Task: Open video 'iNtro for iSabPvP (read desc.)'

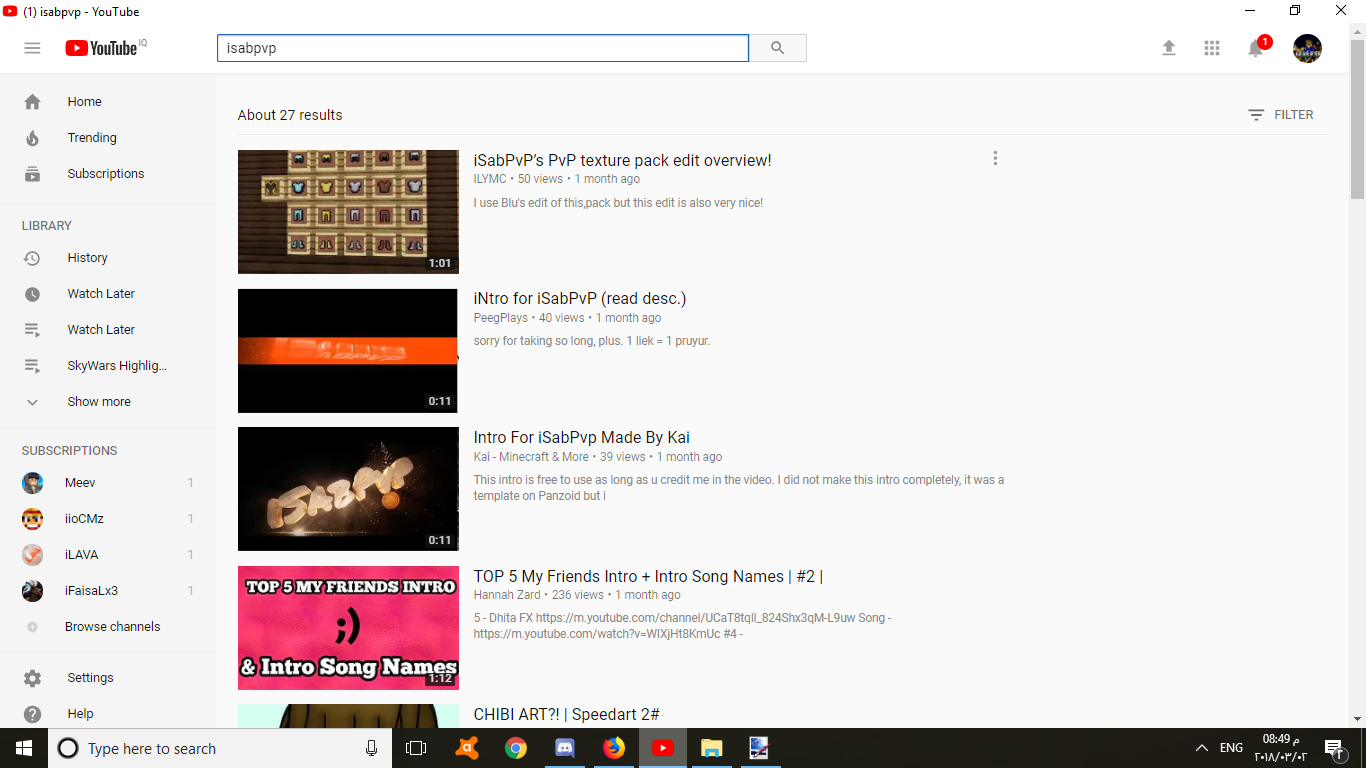Action: [580, 299]
